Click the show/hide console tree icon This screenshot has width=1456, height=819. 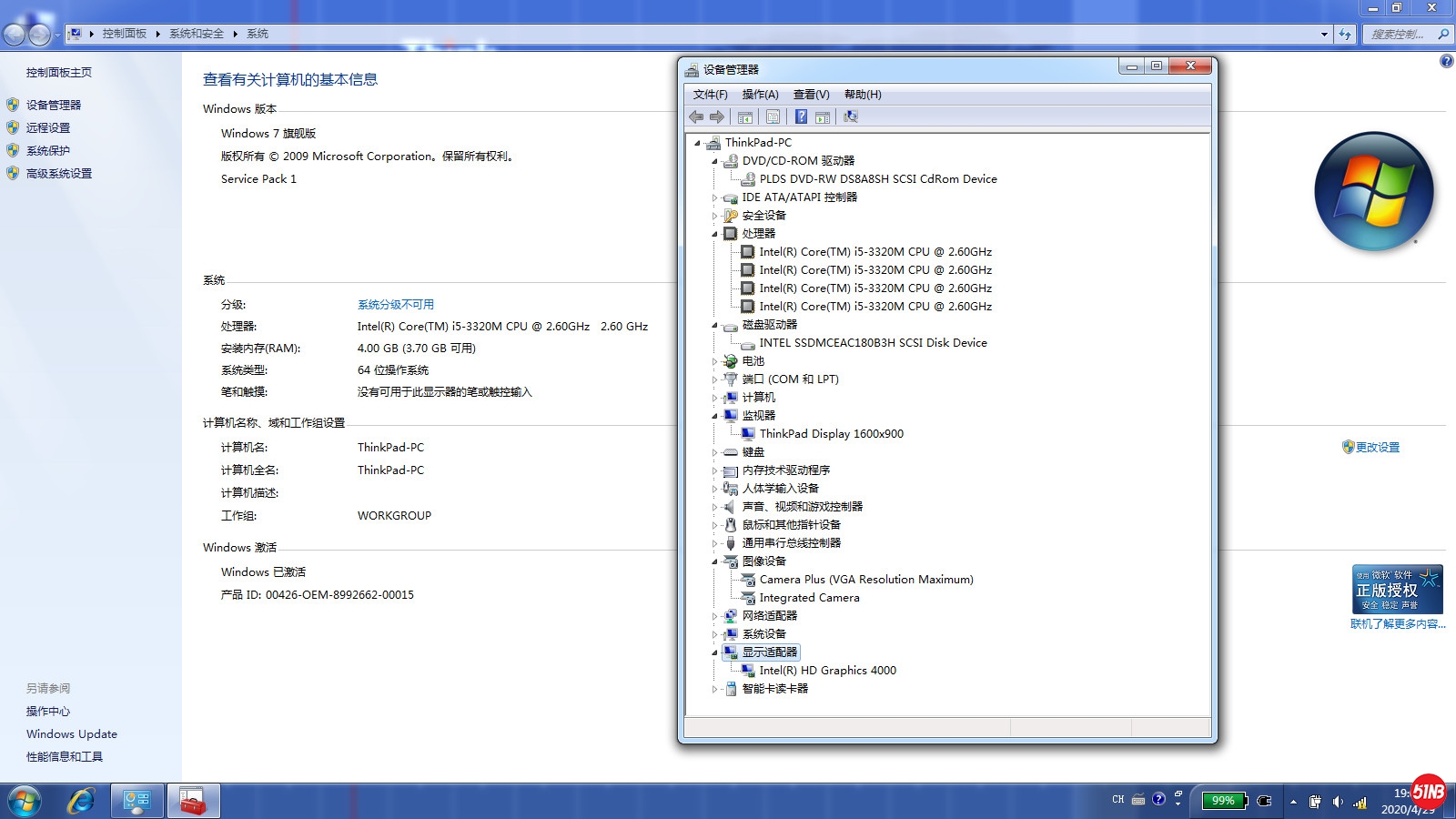coord(744,116)
